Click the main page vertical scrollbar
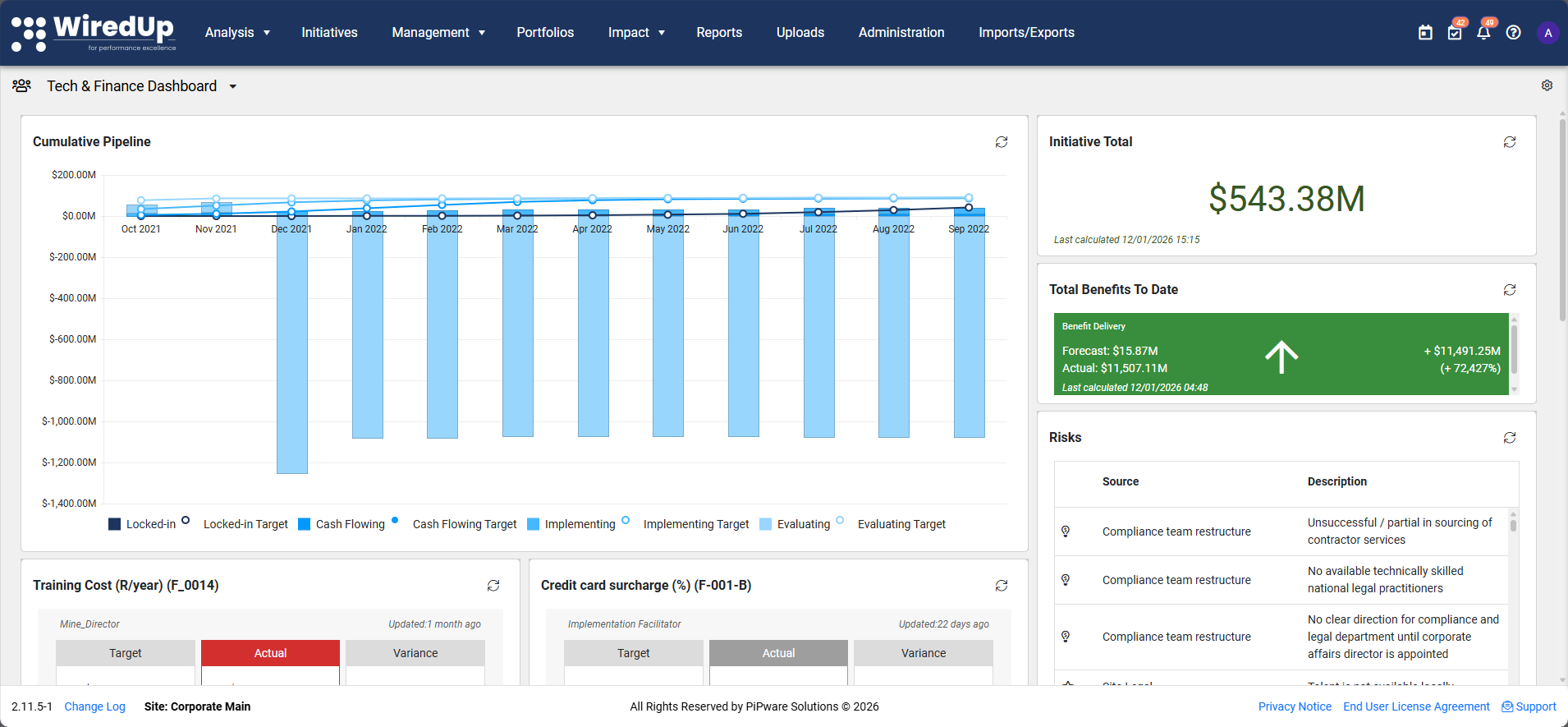 pos(1562,222)
